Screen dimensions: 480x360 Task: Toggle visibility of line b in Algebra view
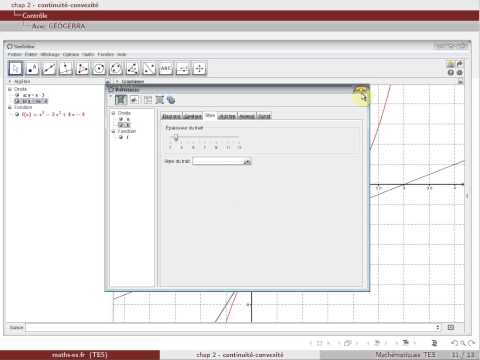tap(17, 101)
